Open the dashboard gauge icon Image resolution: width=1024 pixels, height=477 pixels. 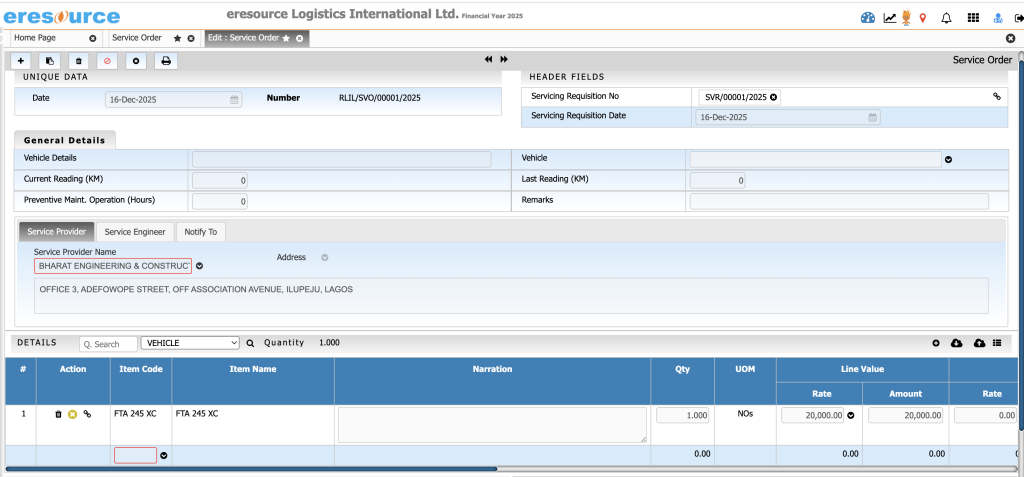[x=867, y=18]
